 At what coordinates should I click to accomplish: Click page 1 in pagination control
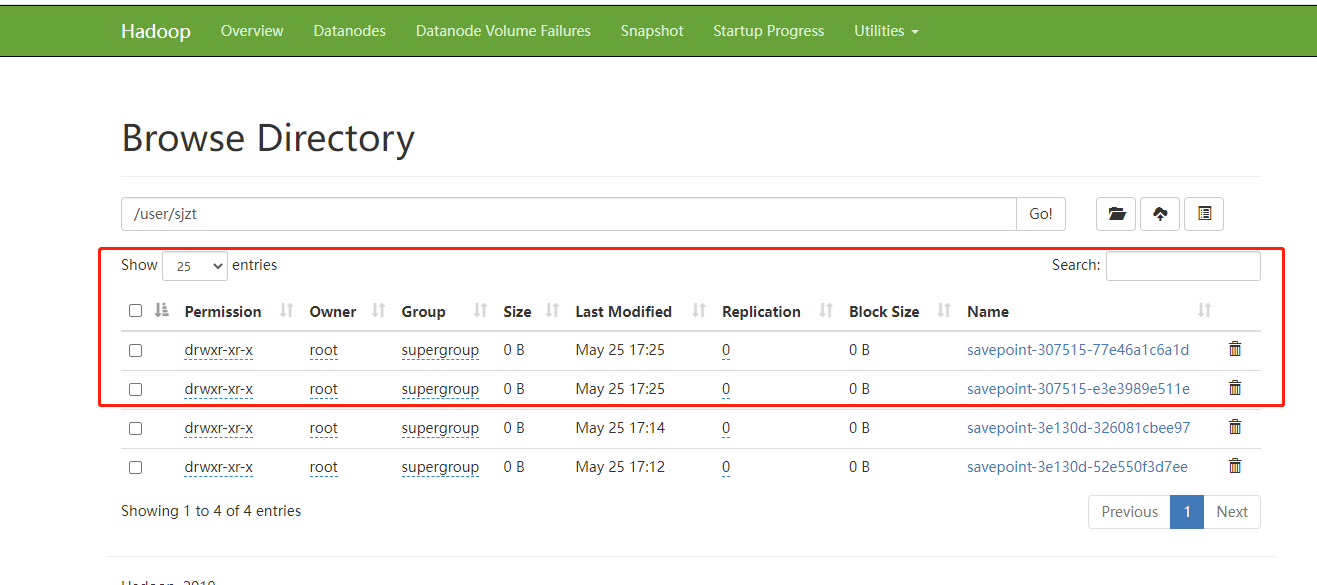pyautogui.click(x=1187, y=511)
